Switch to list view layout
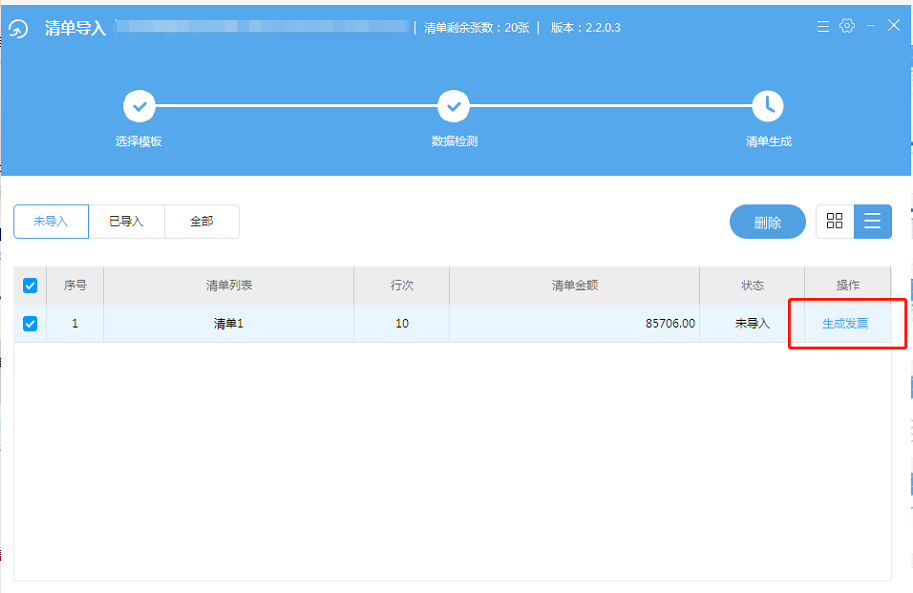The height and width of the screenshot is (593, 913). [872, 222]
